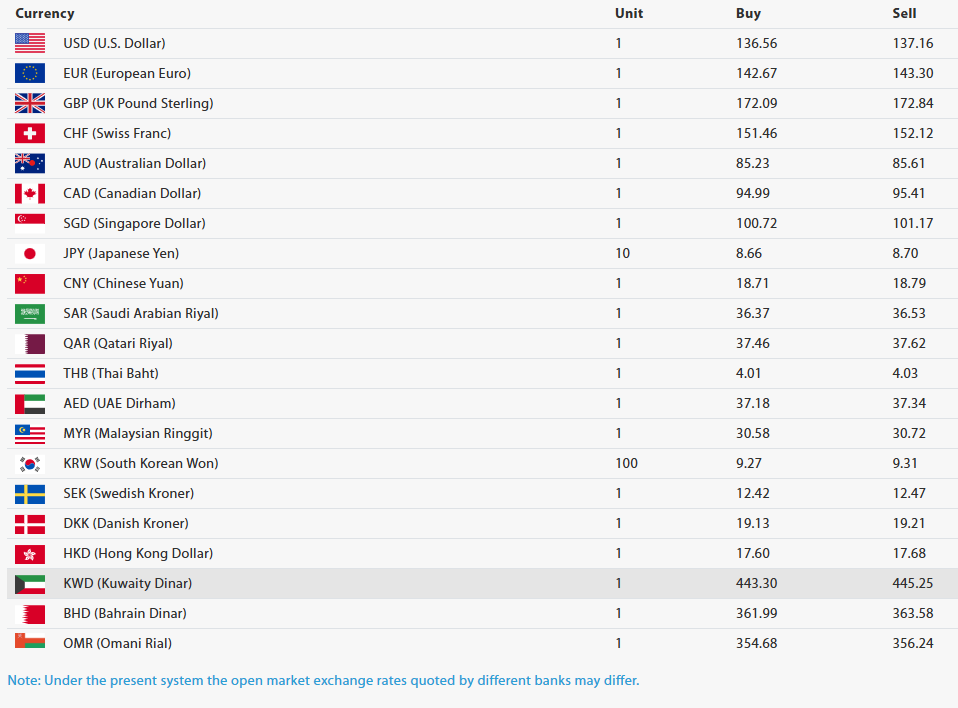
Task: Select the Buy column header
Action: tap(748, 13)
